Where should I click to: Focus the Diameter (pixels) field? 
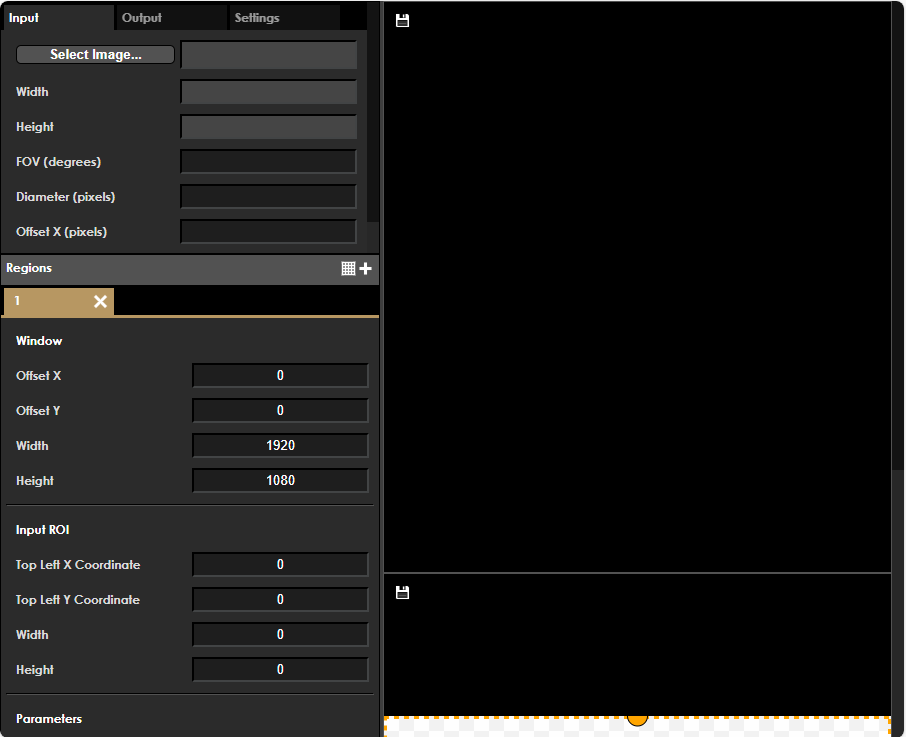pyautogui.click(x=268, y=197)
